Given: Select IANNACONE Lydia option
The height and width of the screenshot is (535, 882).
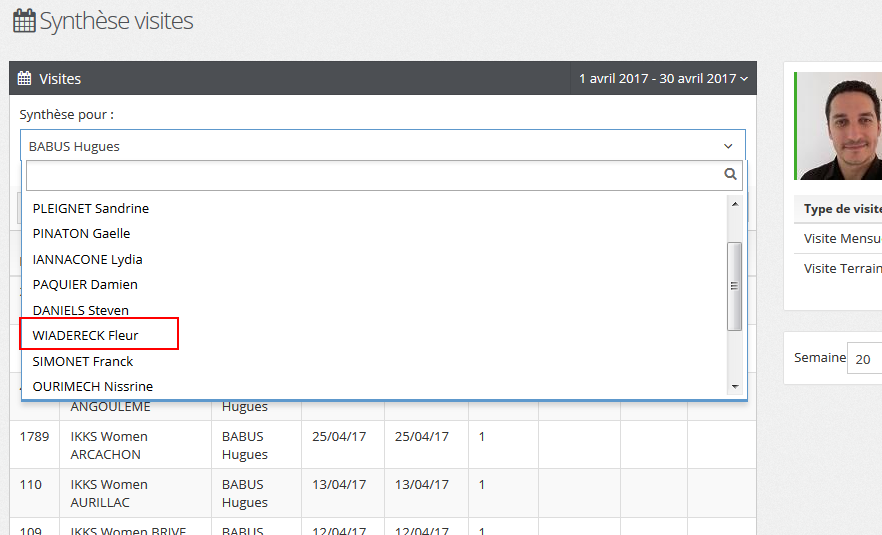Looking at the screenshot, I should click(x=88, y=259).
